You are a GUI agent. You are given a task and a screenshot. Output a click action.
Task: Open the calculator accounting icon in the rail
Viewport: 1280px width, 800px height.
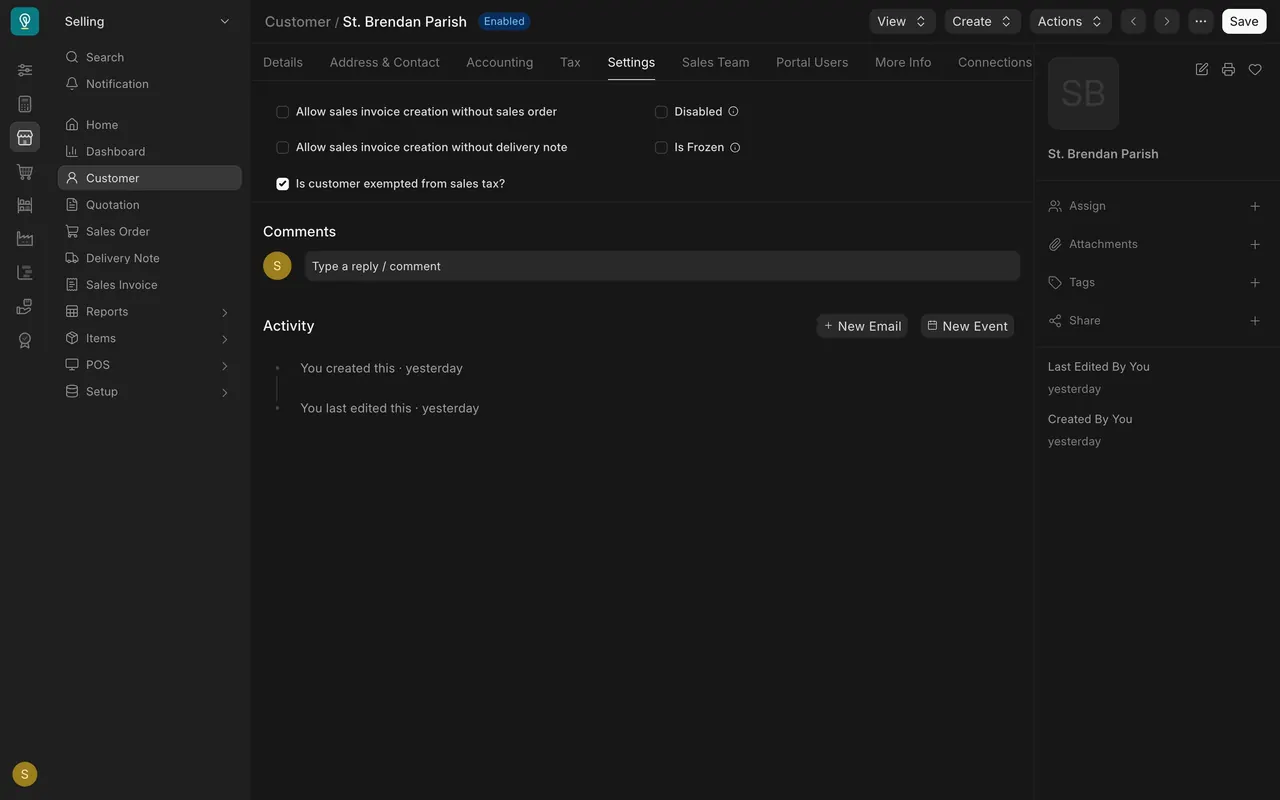point(25,104)
